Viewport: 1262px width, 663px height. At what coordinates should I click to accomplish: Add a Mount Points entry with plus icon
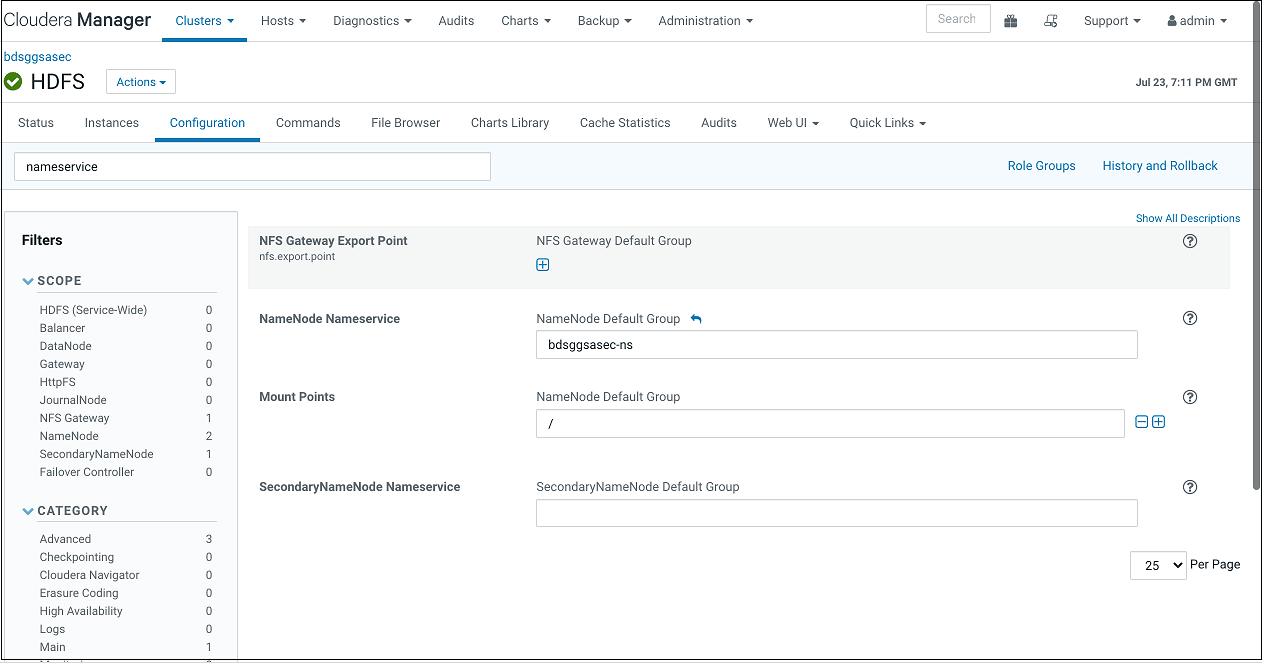[1159, 422]
